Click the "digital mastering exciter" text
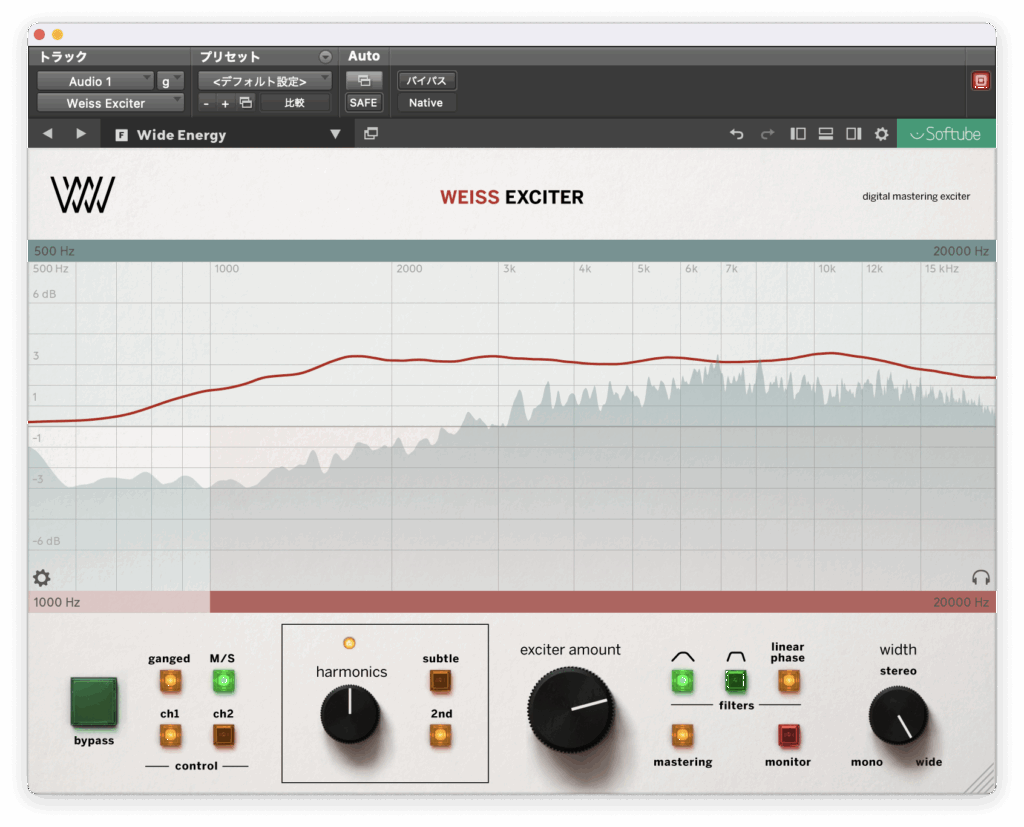The height and width of the screenshot is (827, 1024). (916, 196)
